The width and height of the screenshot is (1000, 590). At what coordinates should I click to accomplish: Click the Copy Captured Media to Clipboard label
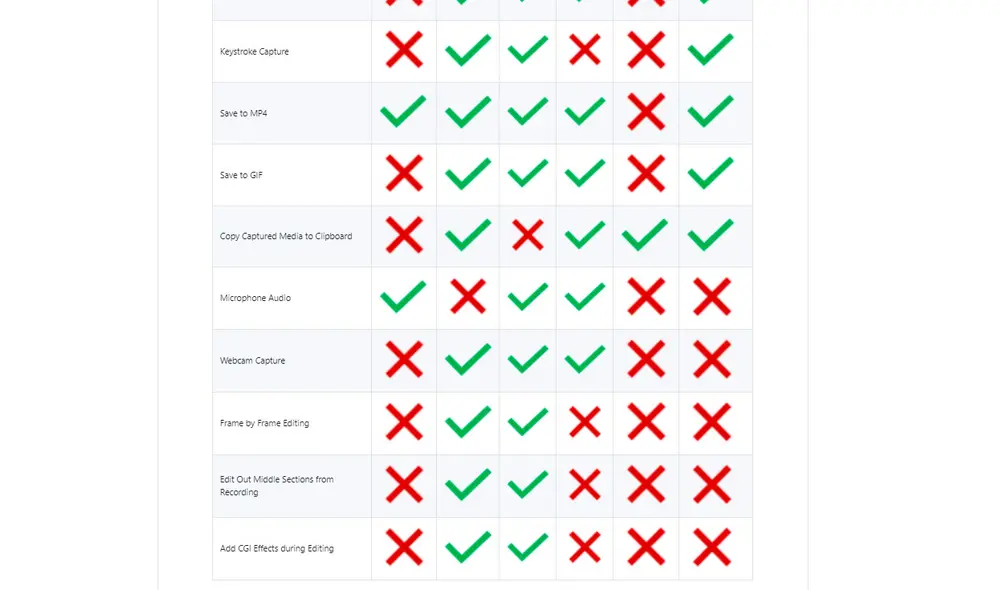(286, 237)
